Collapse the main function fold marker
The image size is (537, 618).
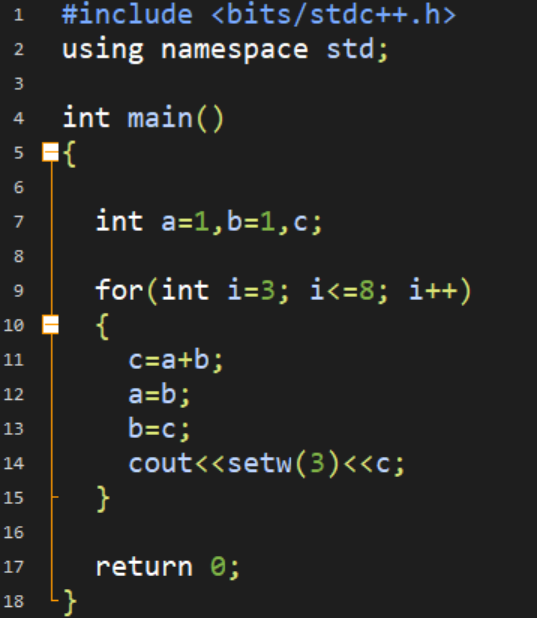pyautogui.click(x=50, y=152)
